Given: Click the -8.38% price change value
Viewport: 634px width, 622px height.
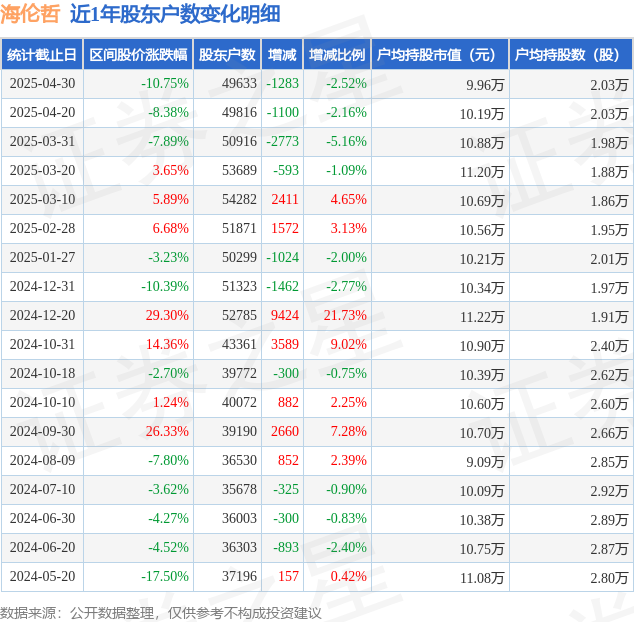Looking at the screenshot, I should click(x=168, y=112).
